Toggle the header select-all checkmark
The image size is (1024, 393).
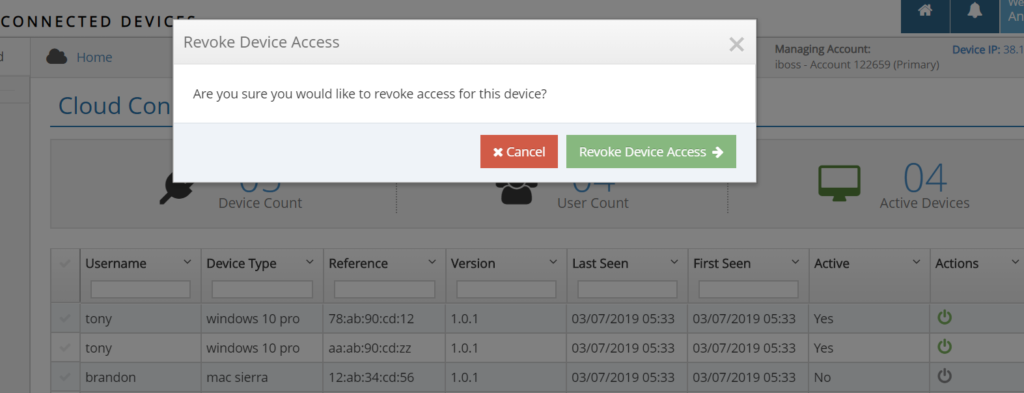point(65,263)
